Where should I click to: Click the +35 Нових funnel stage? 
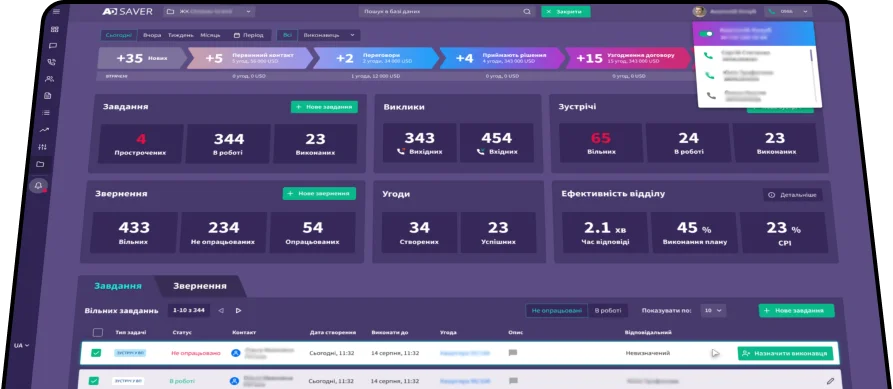coord(142,58)
